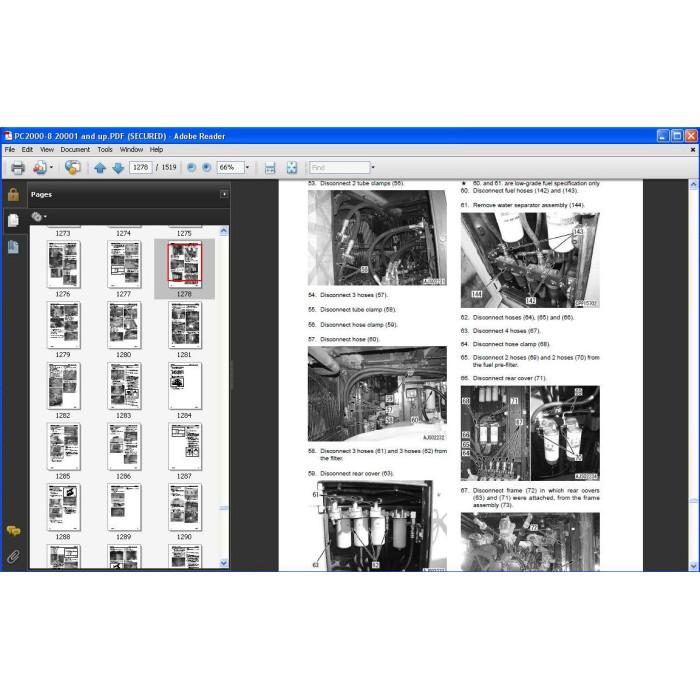This screenshot has width=700, height=700.
Task: Open the Attachments paperclip panel icon
Action: coord(13,556)
